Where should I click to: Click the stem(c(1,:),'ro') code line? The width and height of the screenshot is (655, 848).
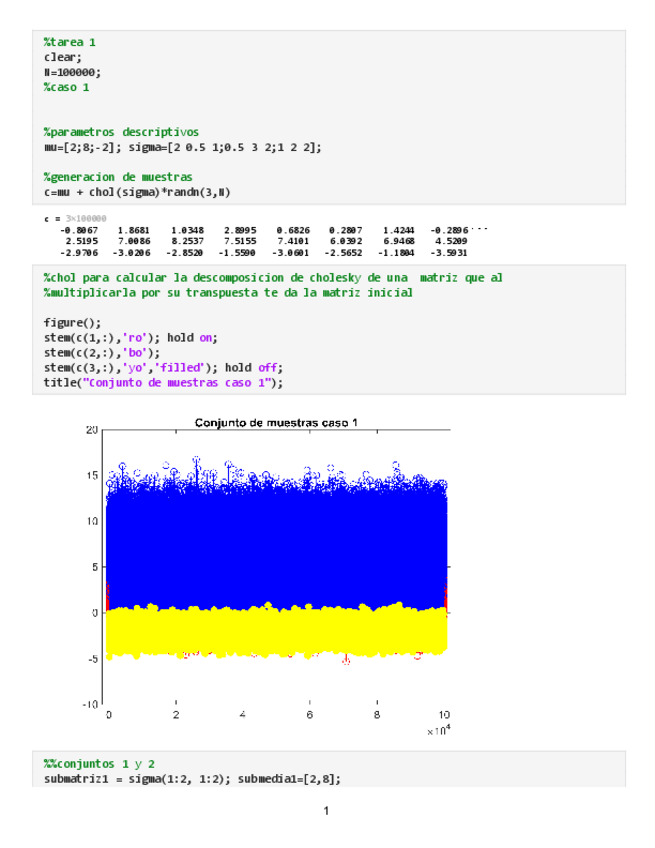point(130,338)
